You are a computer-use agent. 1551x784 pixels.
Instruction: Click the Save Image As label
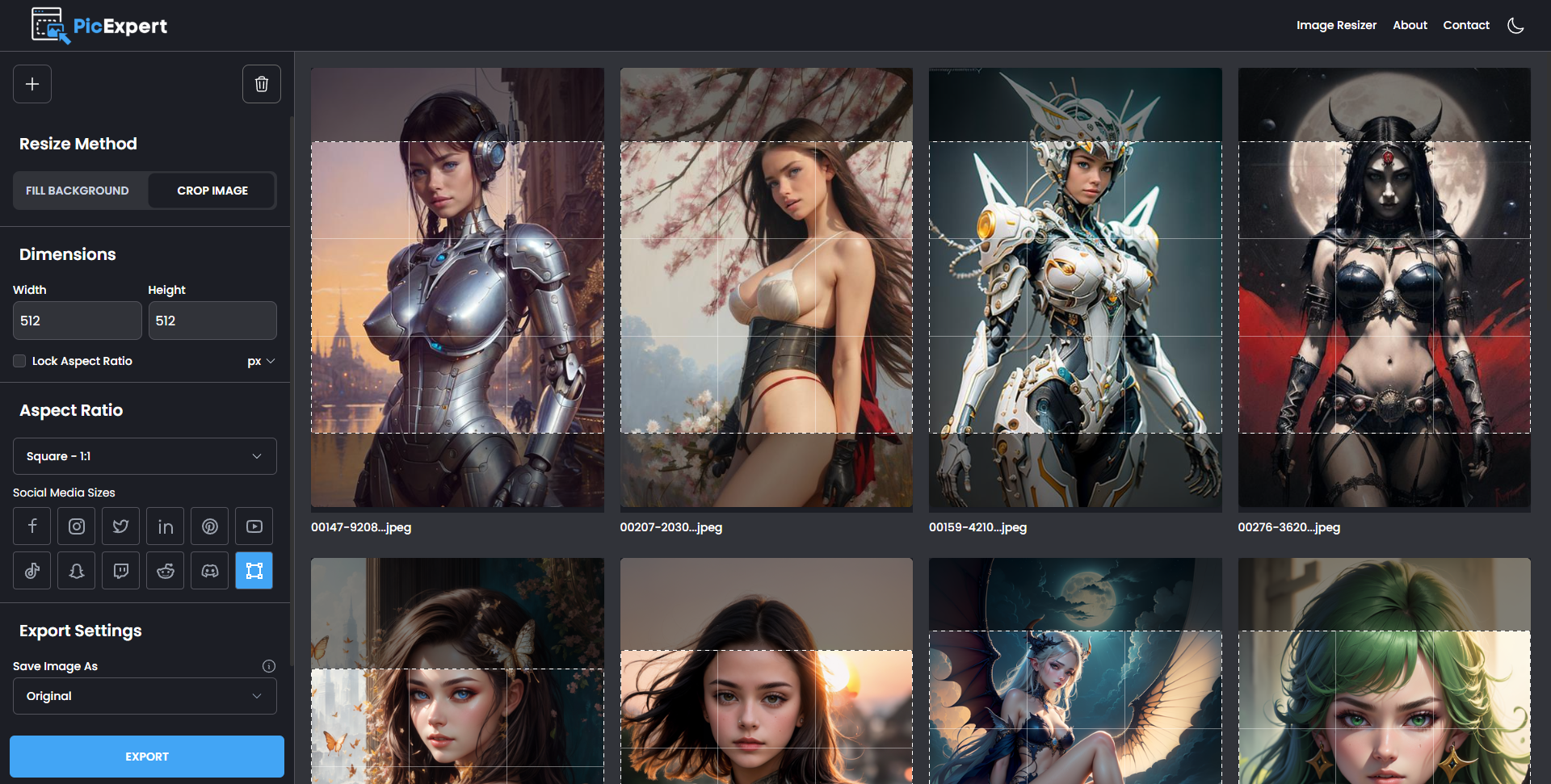(55, 666)
